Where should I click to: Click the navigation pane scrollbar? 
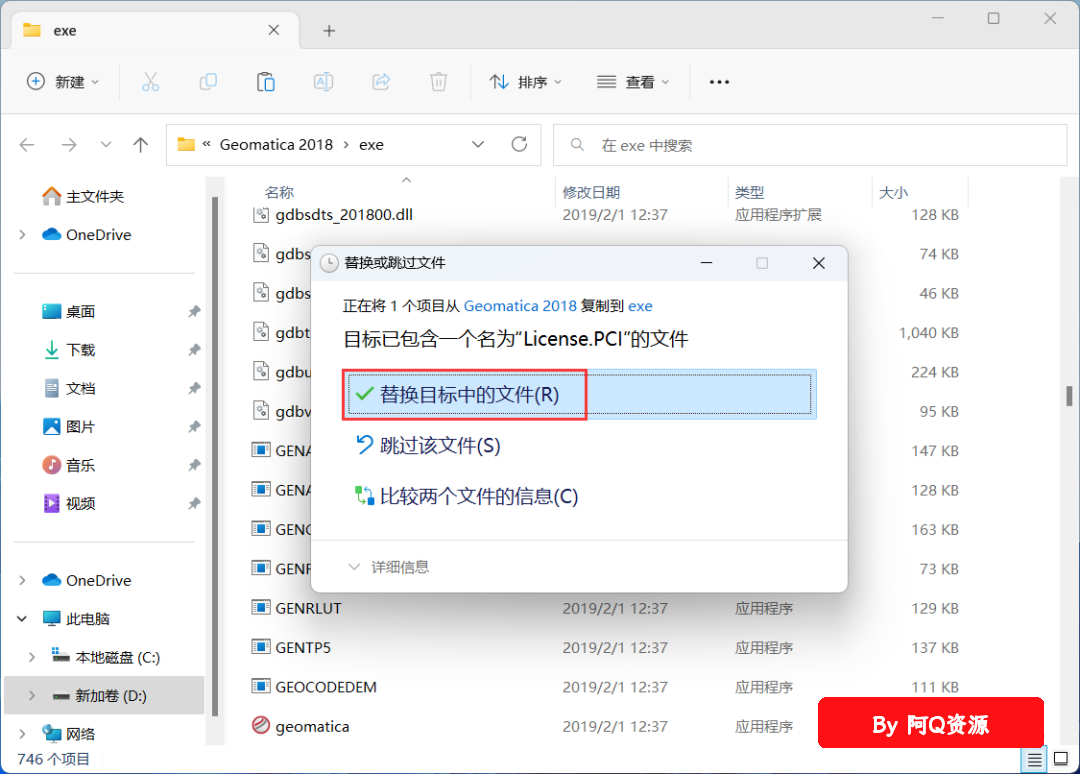click(215, 458)
